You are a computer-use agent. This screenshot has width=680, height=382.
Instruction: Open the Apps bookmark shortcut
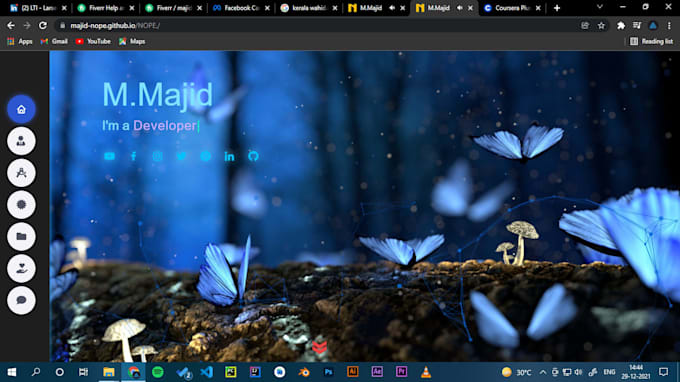pos(20,41)
